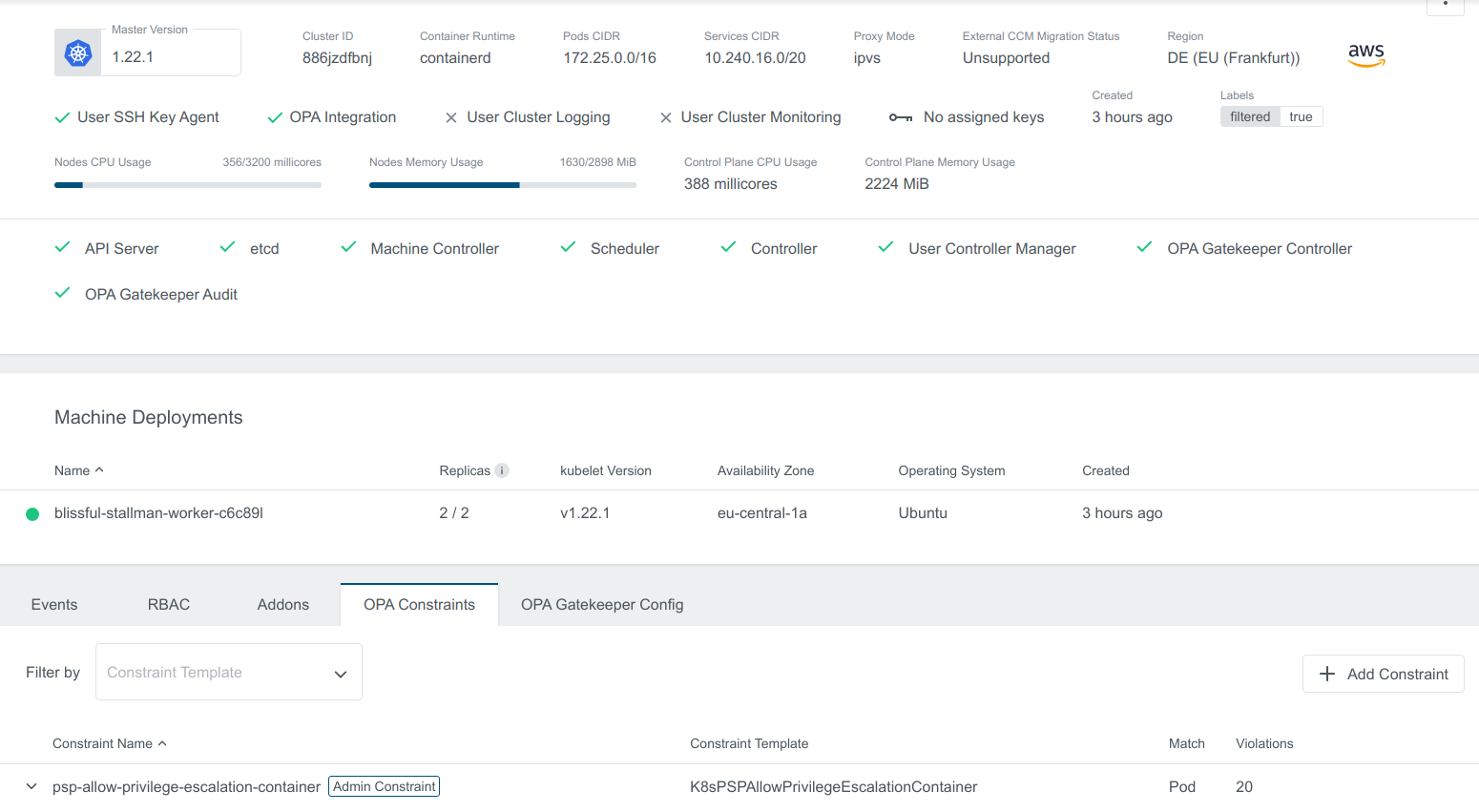Click the green checkmark next to API Server
Viewport: 1479px width, 812px height.
pos(61,246)
